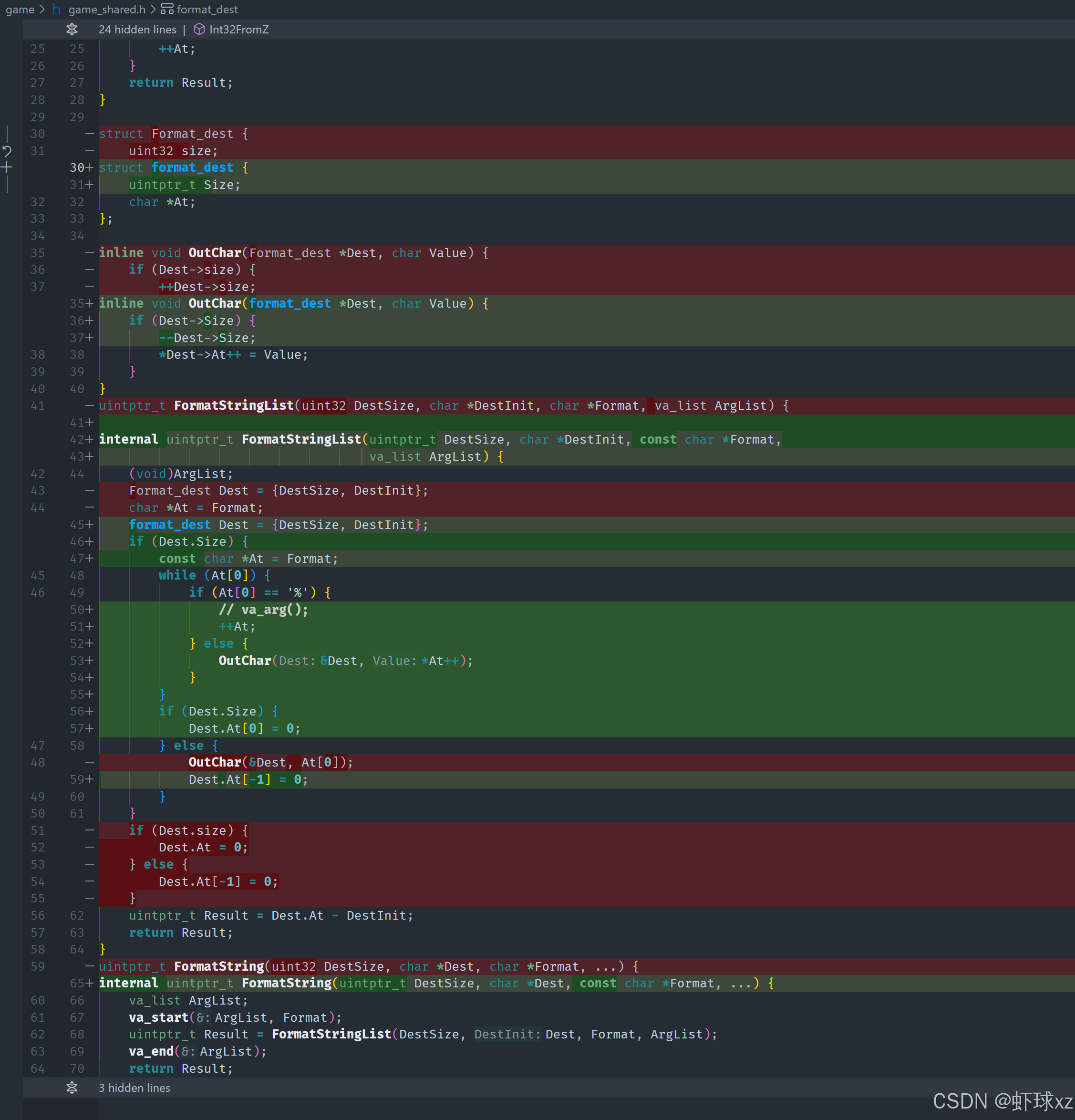Image resolution: width=1075 pixels, height=1120 pixels.
Task: Click the breadcrumb chevron after 'game_shared.h'
Action: (153, 10)
